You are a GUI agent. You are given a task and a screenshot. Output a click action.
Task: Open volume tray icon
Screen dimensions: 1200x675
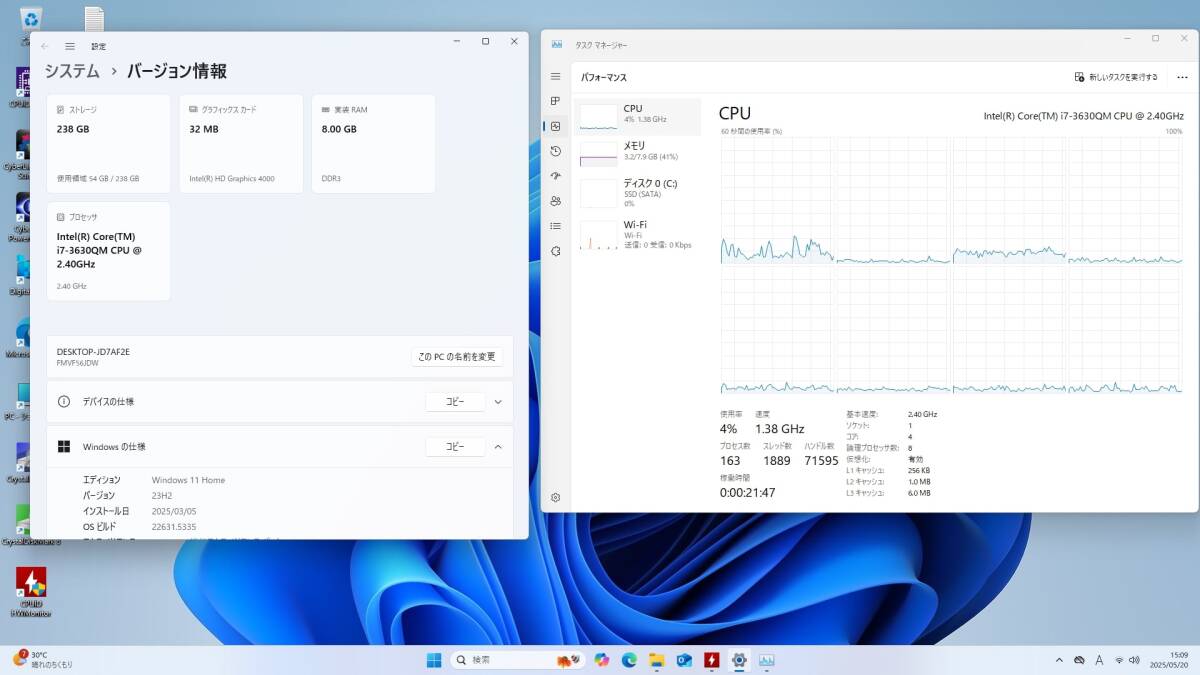tap(1135, 660)
